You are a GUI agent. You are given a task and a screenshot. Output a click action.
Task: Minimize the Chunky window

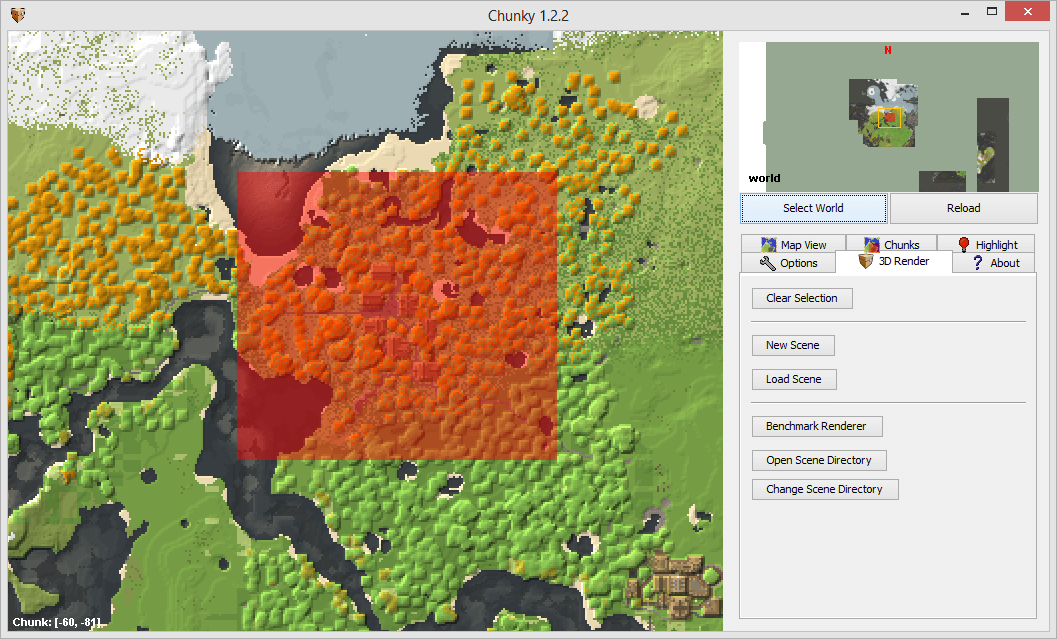pyautogui.click(x=965, y=12)
